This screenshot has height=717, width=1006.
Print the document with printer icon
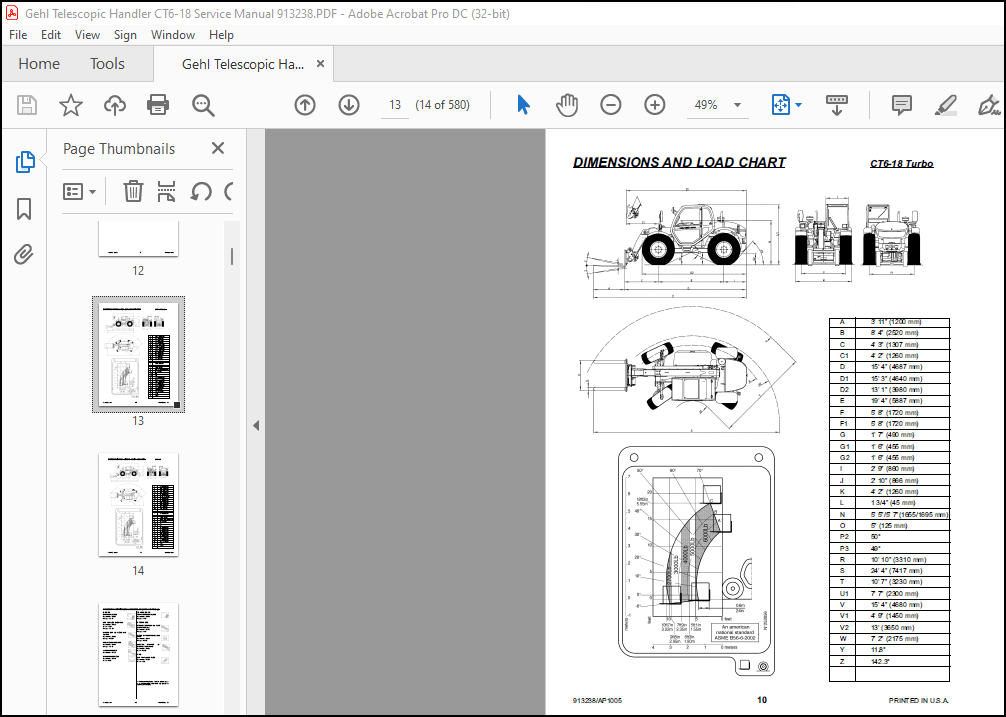(x=158, y=105)
